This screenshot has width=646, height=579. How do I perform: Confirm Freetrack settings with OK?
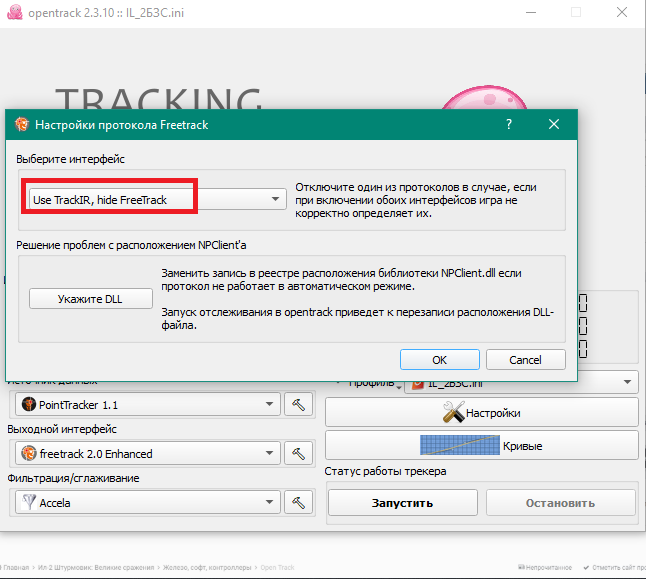[440, 360]
